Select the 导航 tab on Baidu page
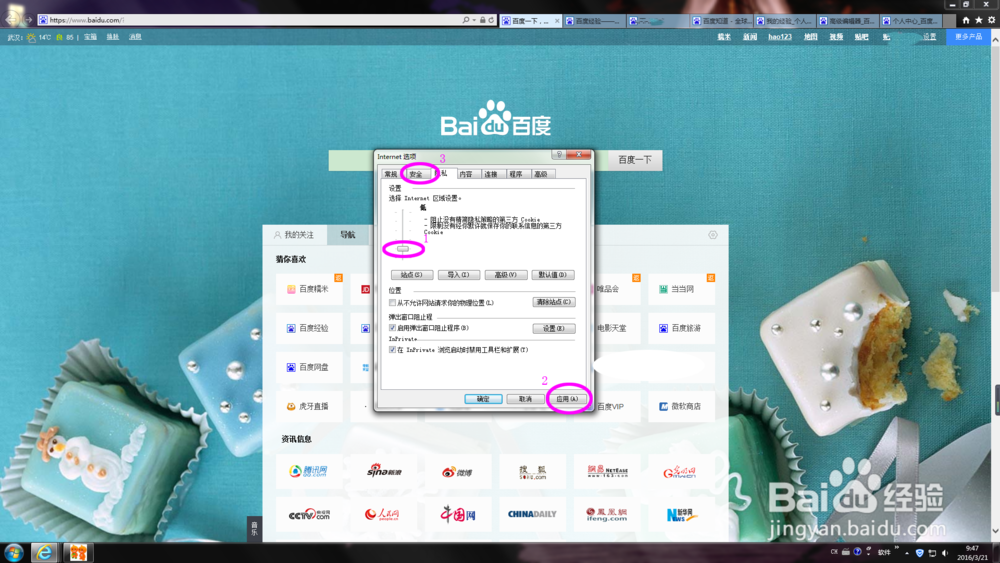Viewport: 1000px width, 563px height. (348, 235)
